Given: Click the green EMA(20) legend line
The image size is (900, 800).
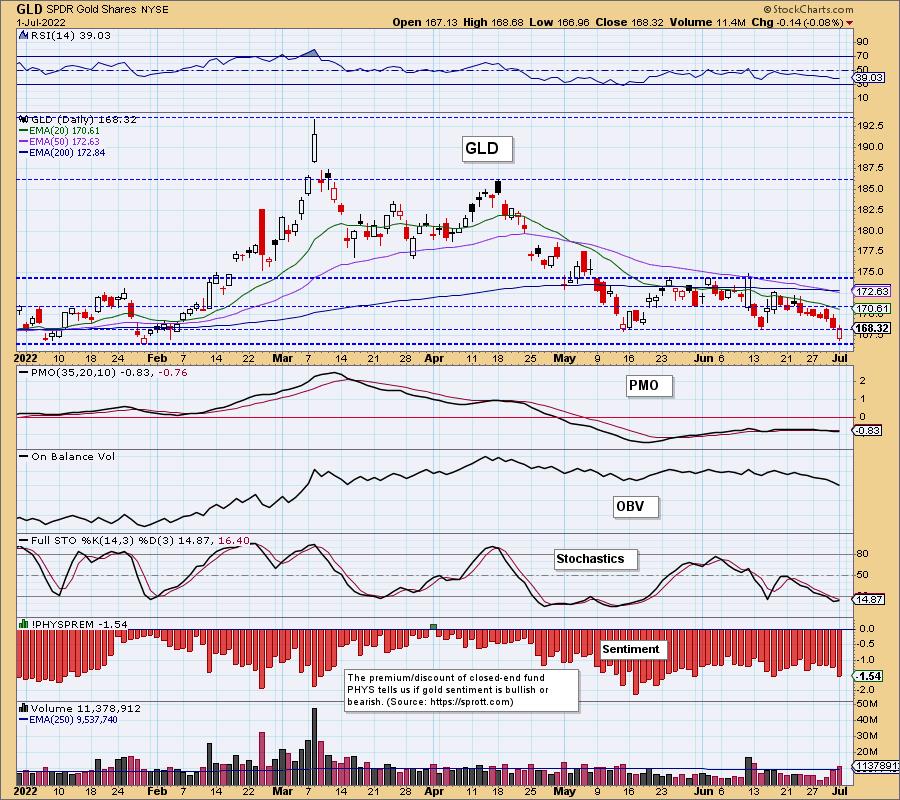Looking at the screenshot, I should tap(24, 130).
